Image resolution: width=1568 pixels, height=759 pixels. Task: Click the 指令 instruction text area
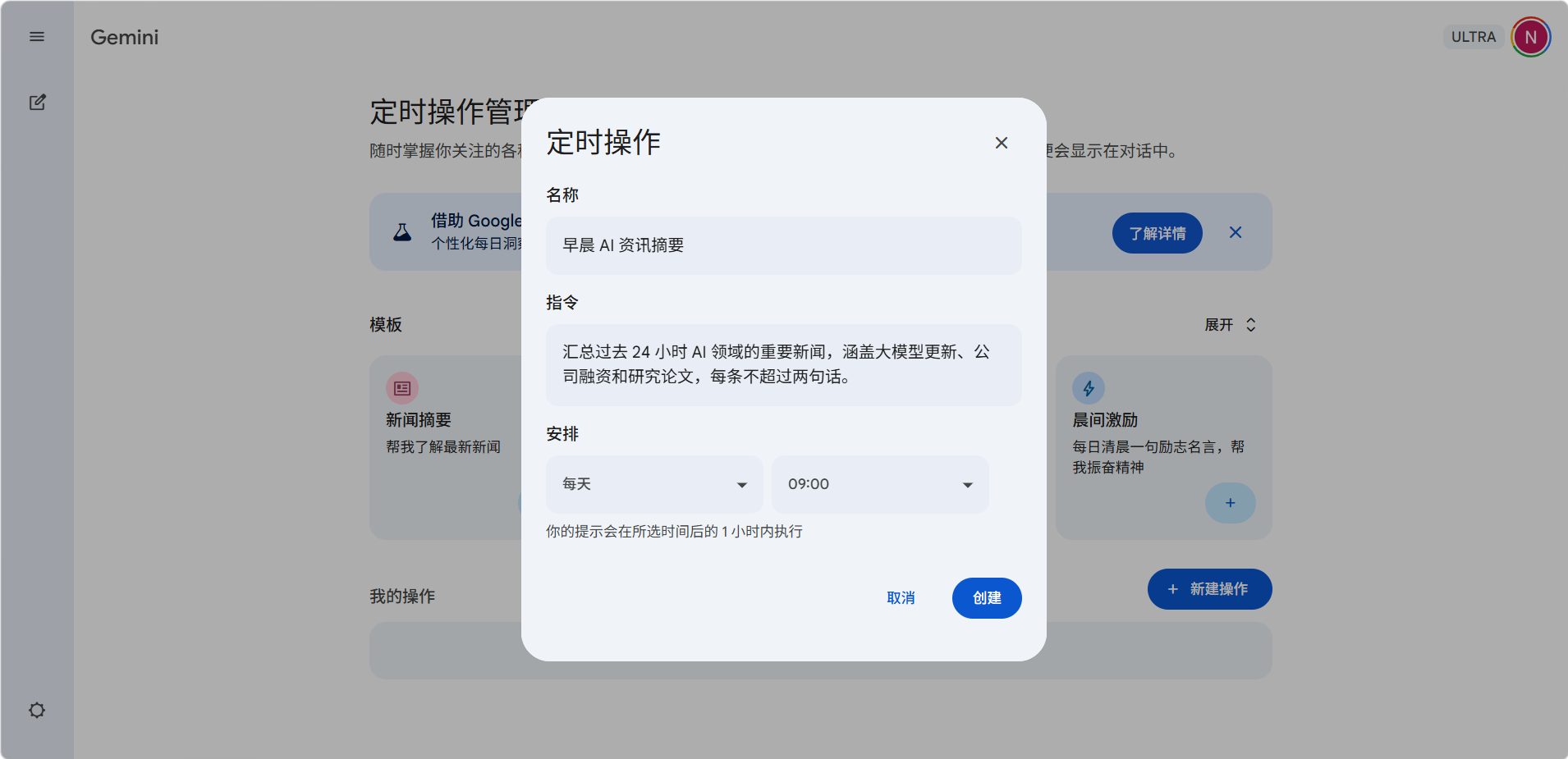(x=784, y=364)
